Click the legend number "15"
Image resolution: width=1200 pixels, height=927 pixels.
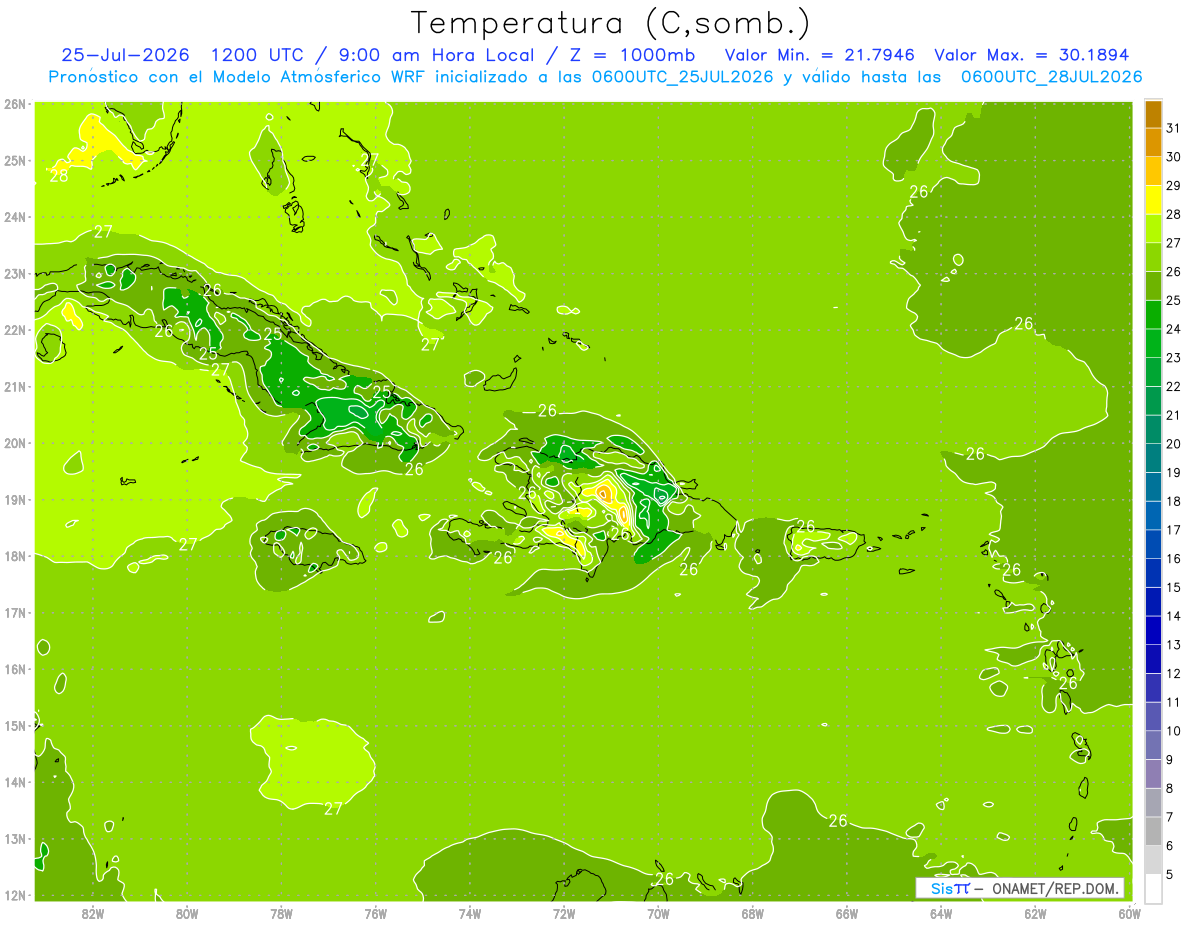(1173, 587)
